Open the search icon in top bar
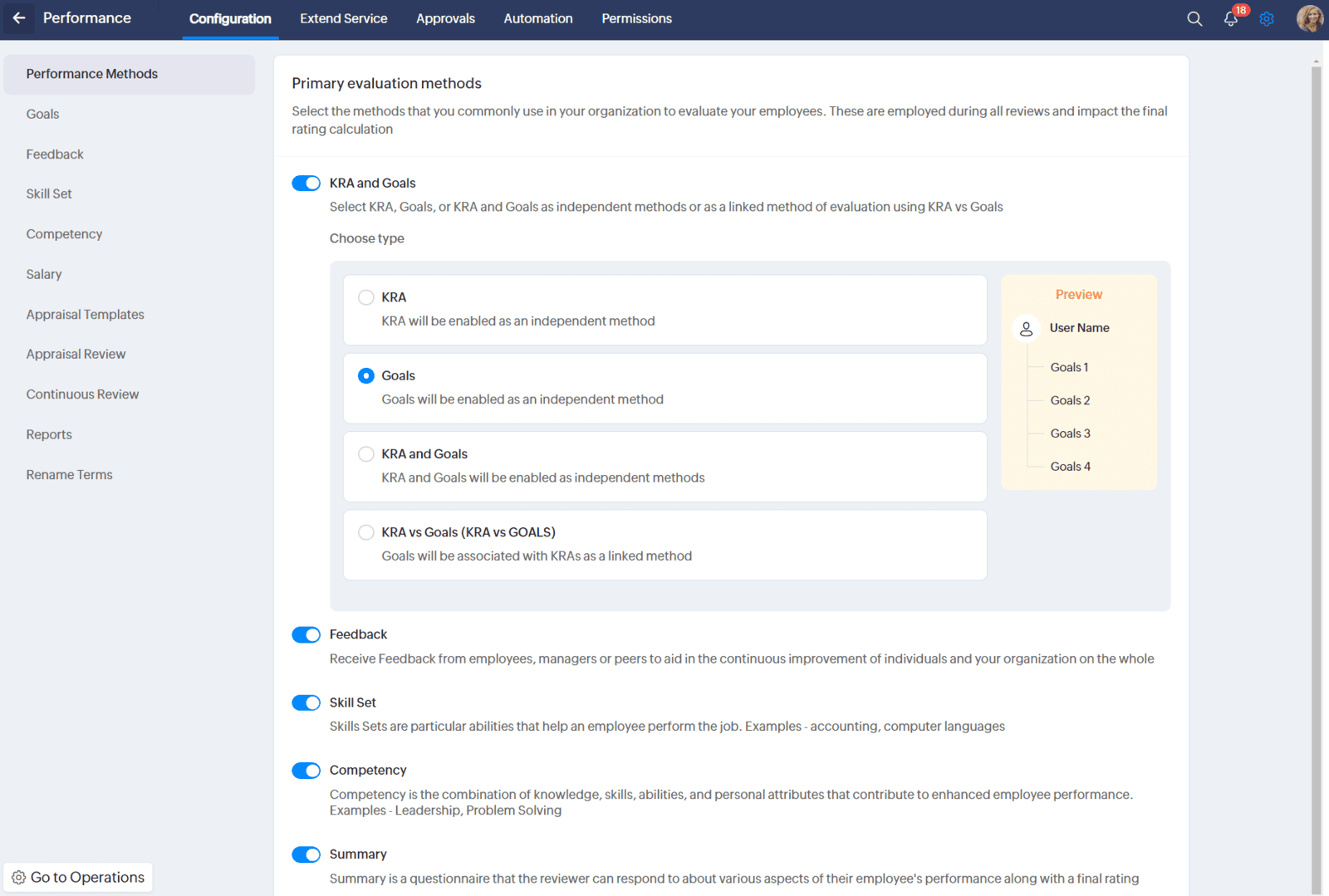Screen dimensions: 1329x896 pos(1194,18)
